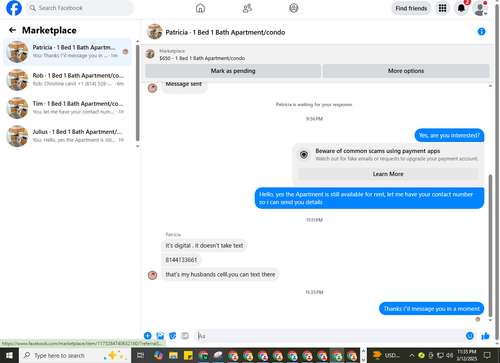Click the "Thanks i'll message you in a moment" bubble
This screenshot has width=500, height=363.
point(431,309)
